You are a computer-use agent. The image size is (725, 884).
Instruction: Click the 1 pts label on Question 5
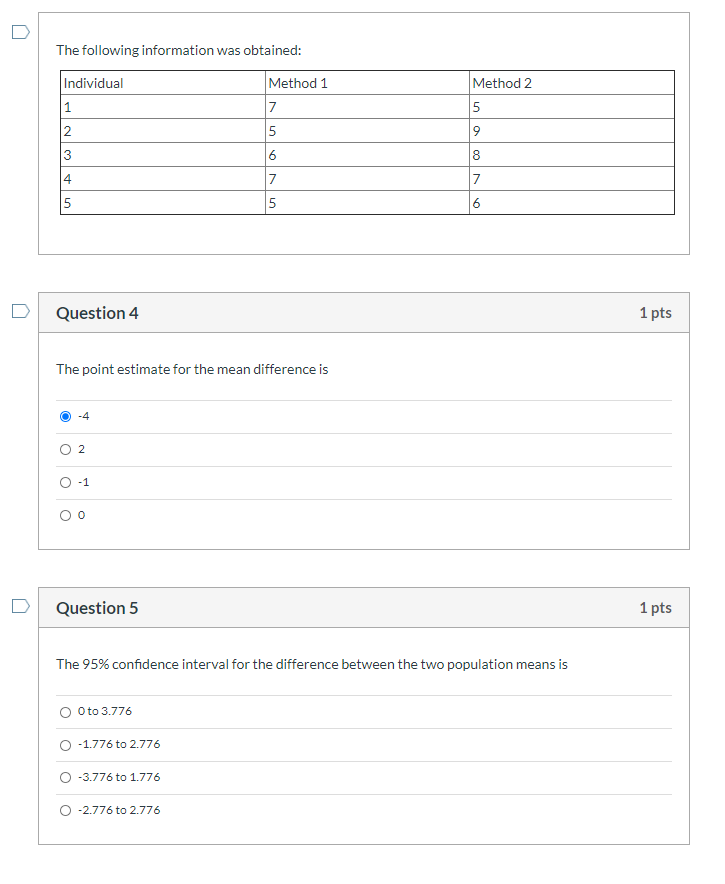(654, 607)
